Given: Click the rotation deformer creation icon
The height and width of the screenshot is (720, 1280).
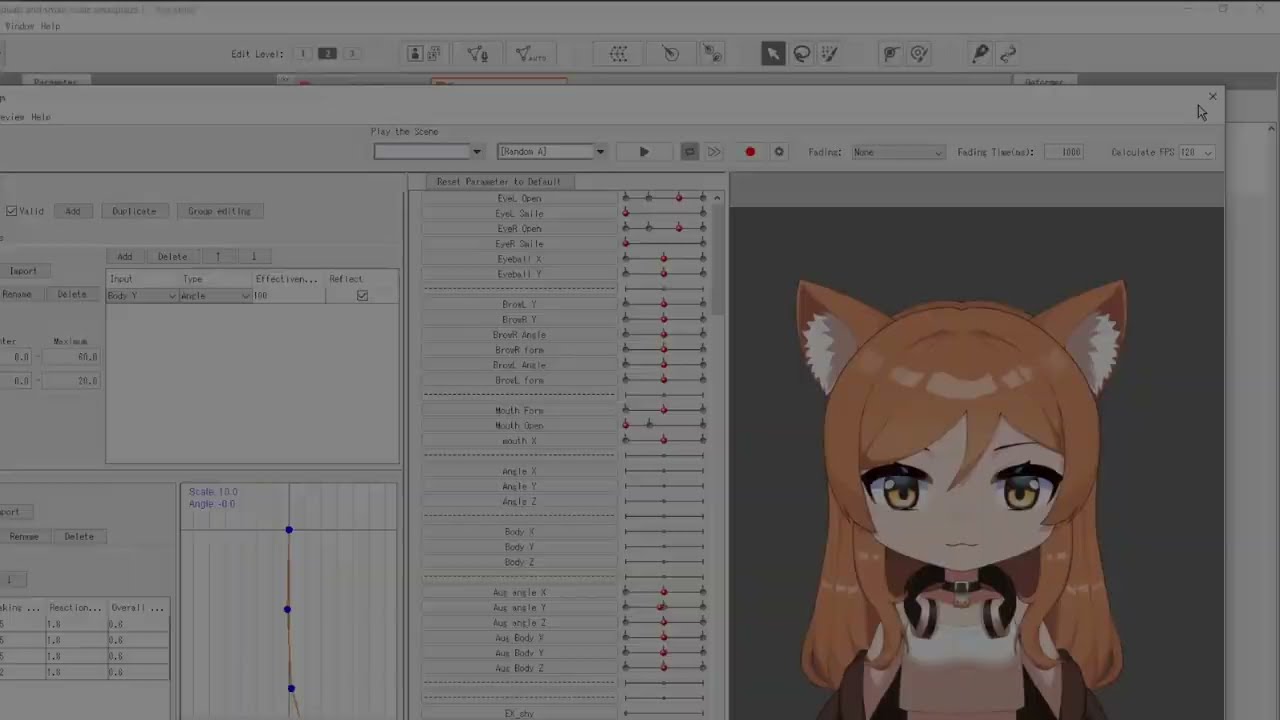Looking at the screenshot, I should coord(671,54).
